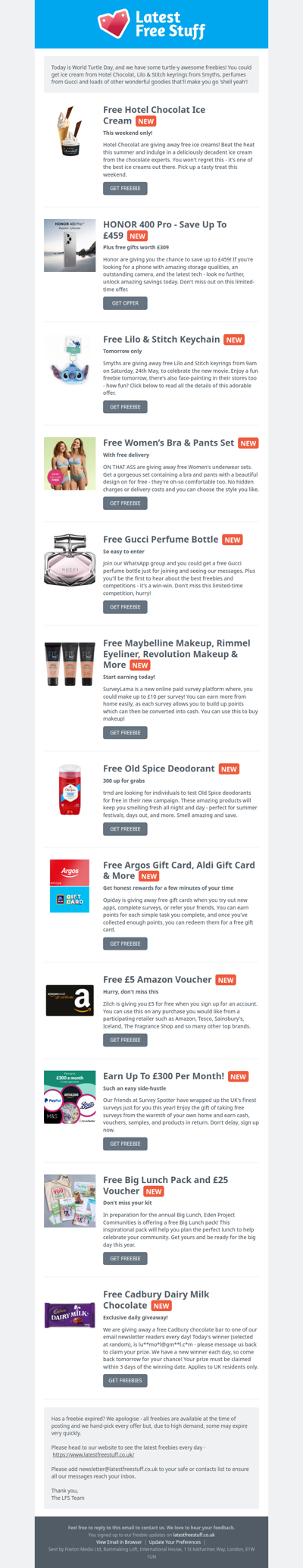Click the HONOR 400 Pro phone image
Screen dimensions: 303x1568
(70, 245)
